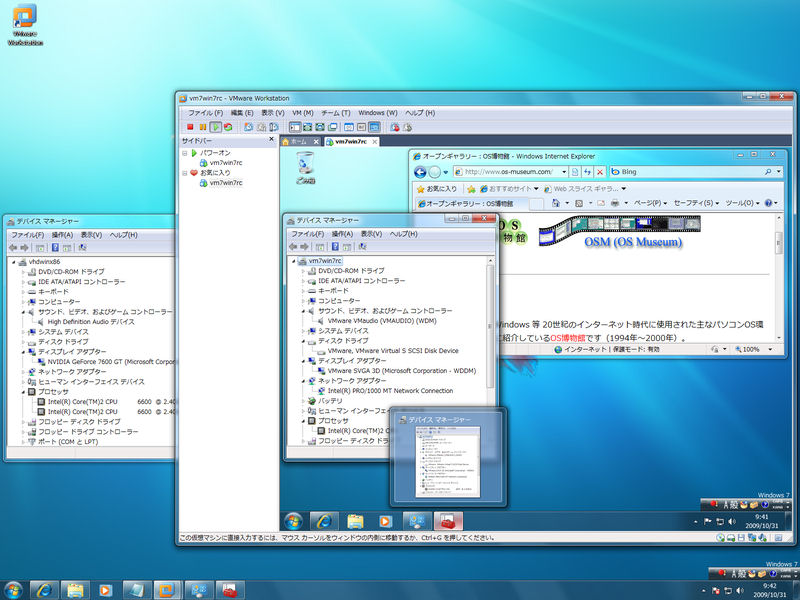
Task: Open the おすすめサイト dropdown in IE favorites bar
Action: point(536,189)
